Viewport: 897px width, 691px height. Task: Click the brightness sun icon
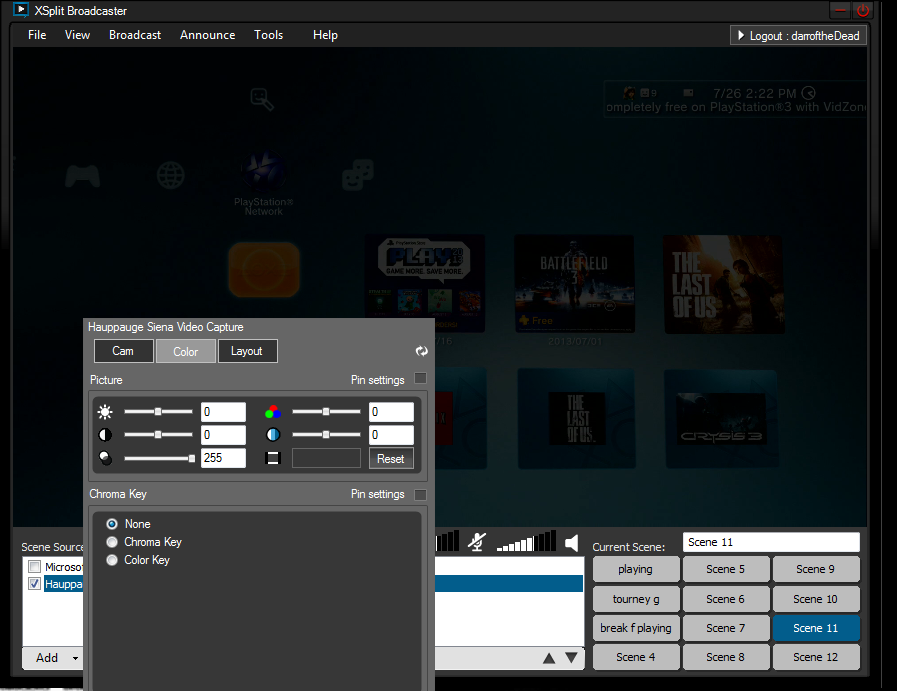pyautogui.click(x=105, y=412)
